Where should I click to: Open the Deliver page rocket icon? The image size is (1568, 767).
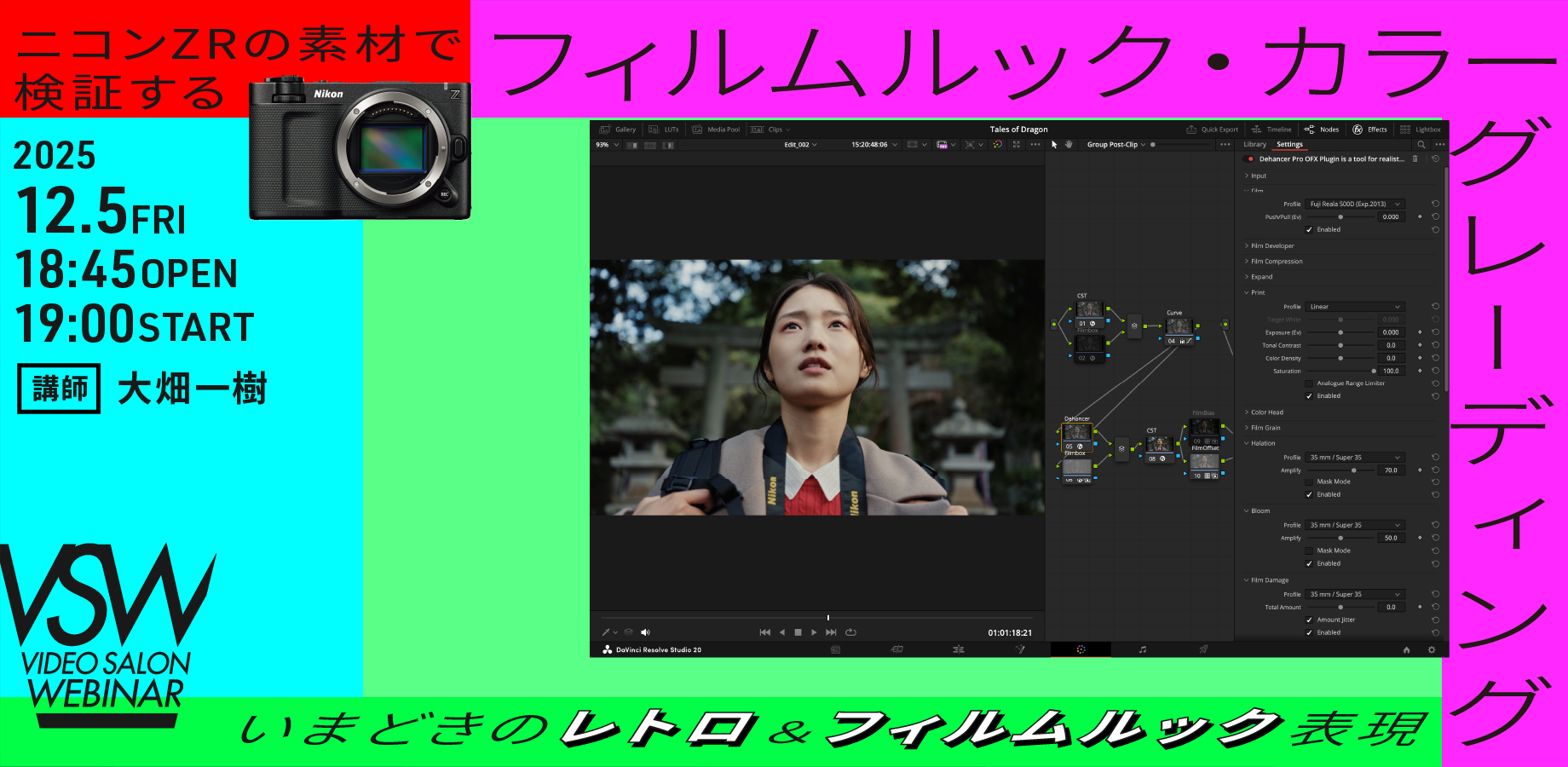1203,649
